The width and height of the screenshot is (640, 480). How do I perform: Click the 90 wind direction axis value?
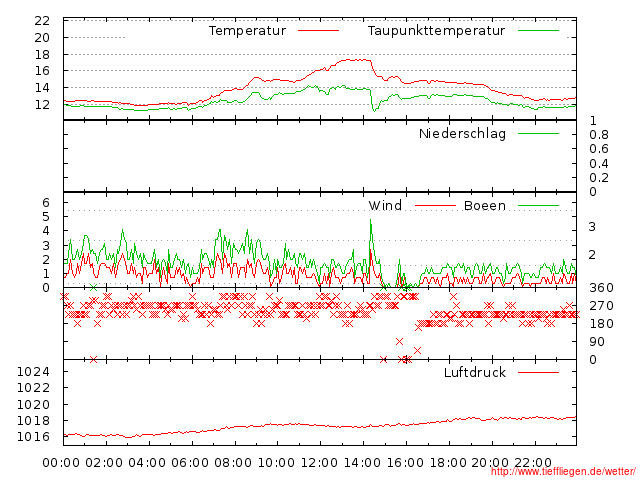click(x=597, y=342)
